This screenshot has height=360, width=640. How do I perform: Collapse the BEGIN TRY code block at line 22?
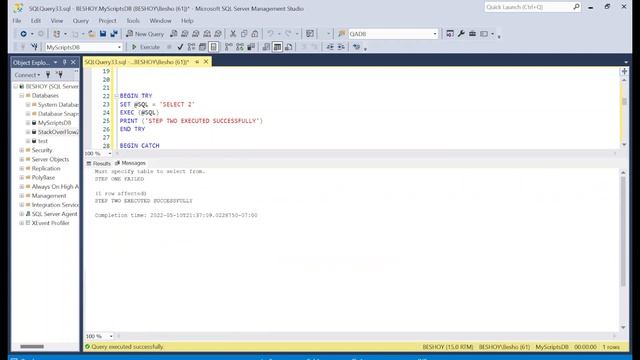point(116,96)
